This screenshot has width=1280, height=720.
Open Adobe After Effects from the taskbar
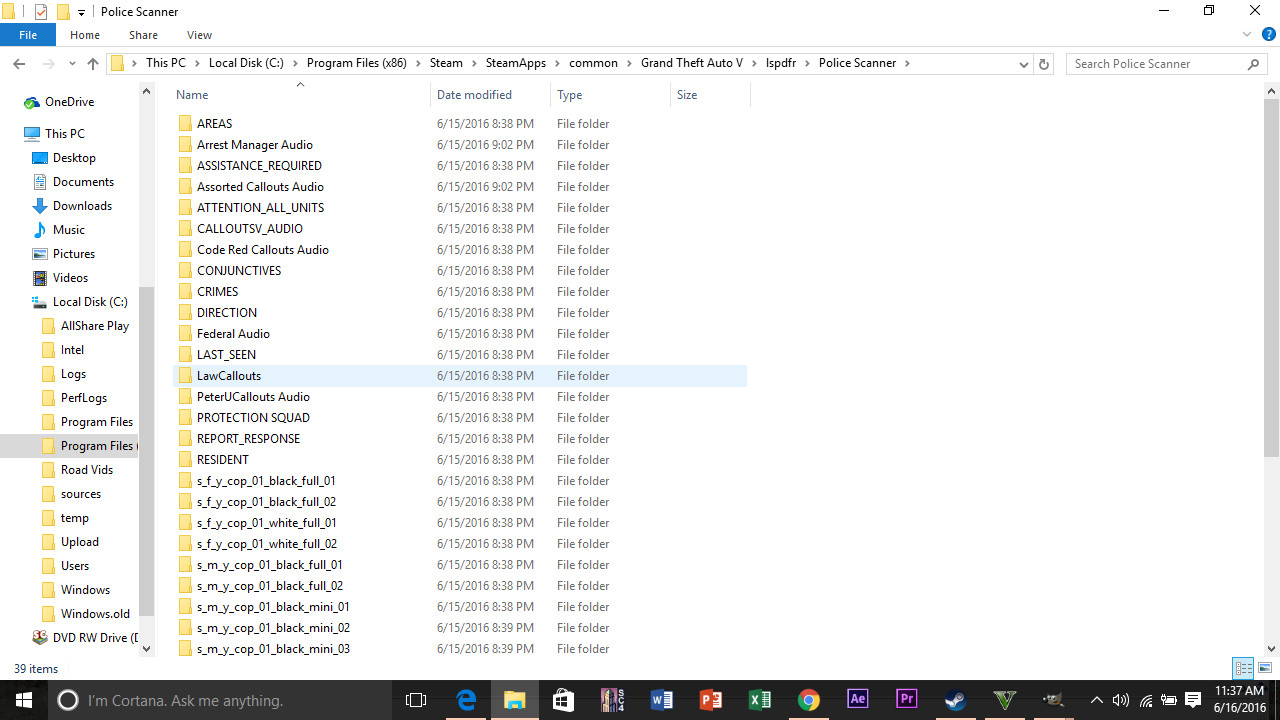point(857,700)
